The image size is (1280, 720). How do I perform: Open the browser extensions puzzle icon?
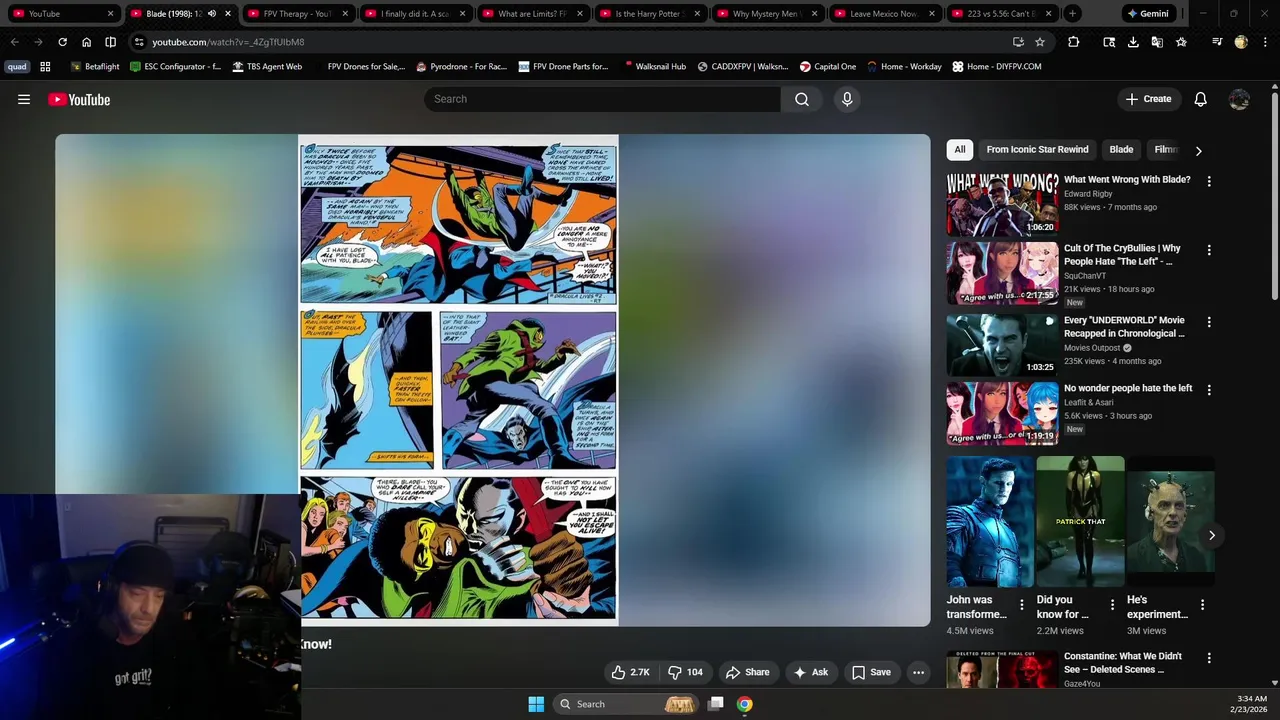pos(1073,42)
